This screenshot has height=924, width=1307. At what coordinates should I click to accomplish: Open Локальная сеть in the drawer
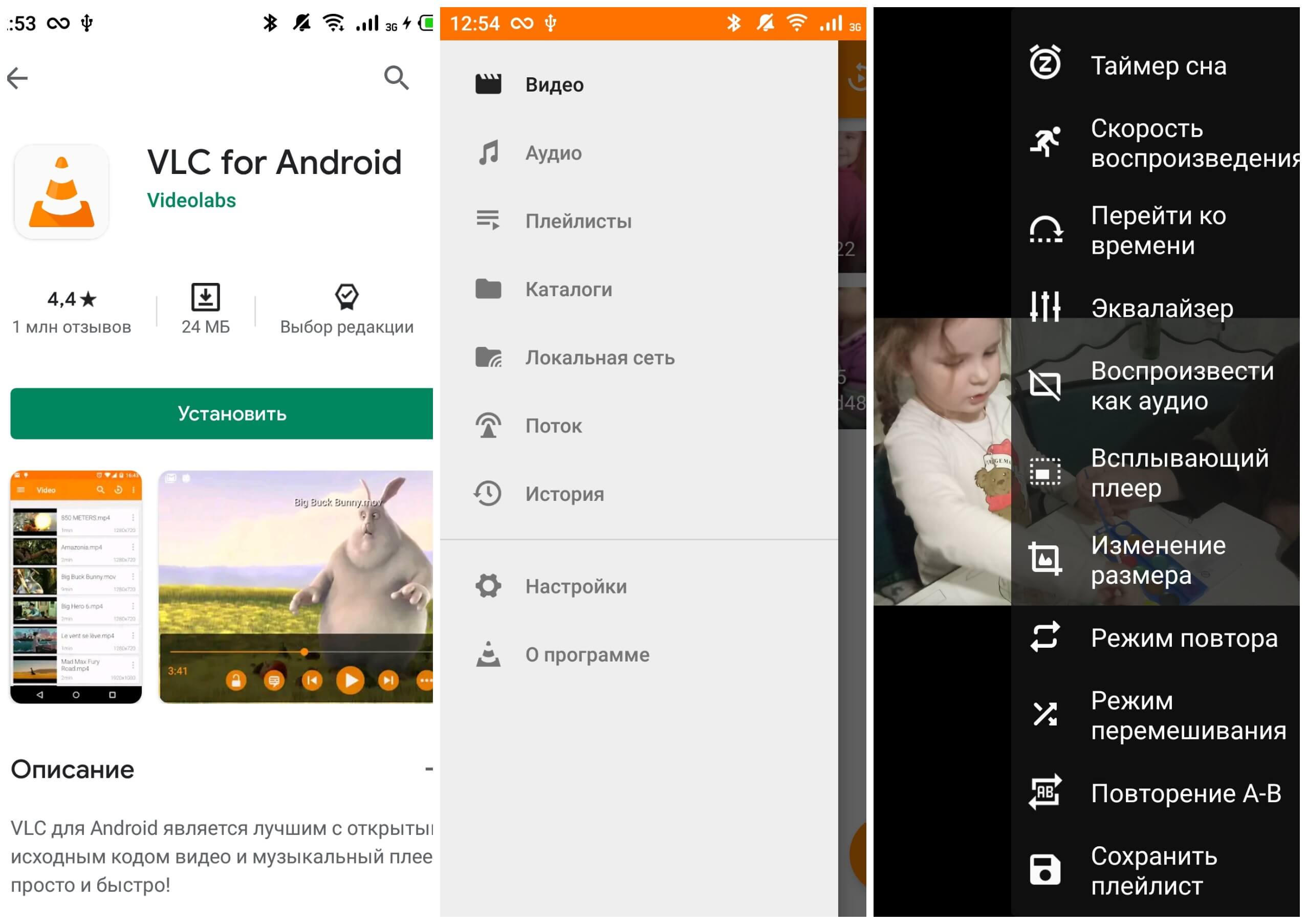click(x=639, y=358)
